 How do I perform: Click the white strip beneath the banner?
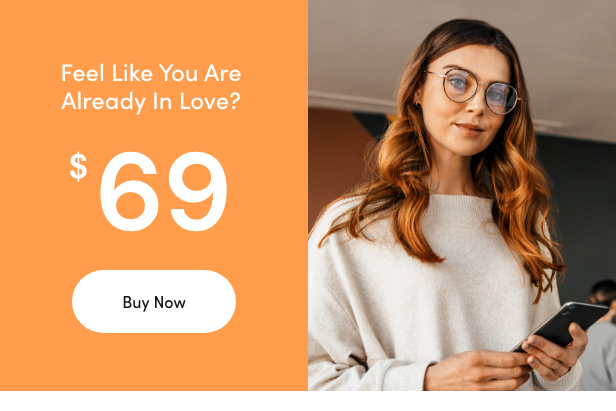(x=308, y=401)
